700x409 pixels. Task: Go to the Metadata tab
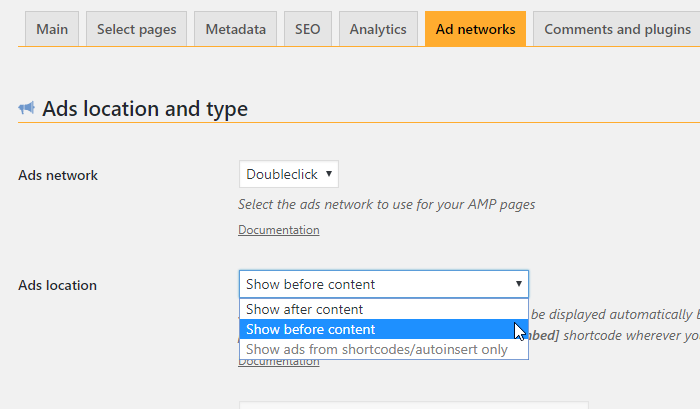click(x=236, y=29)
